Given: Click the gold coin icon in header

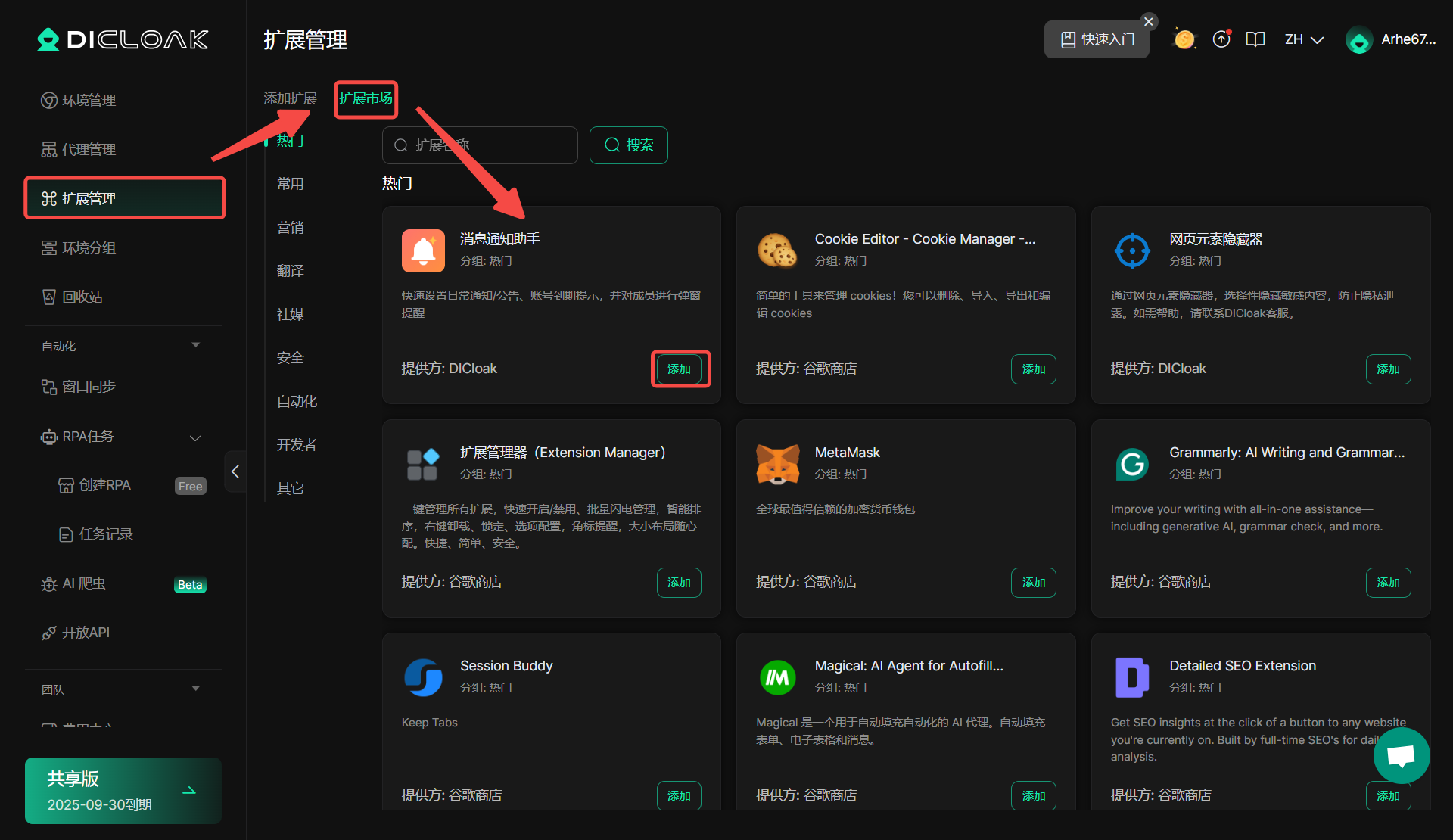Looking at the screenshot, I should [1184, 39].
